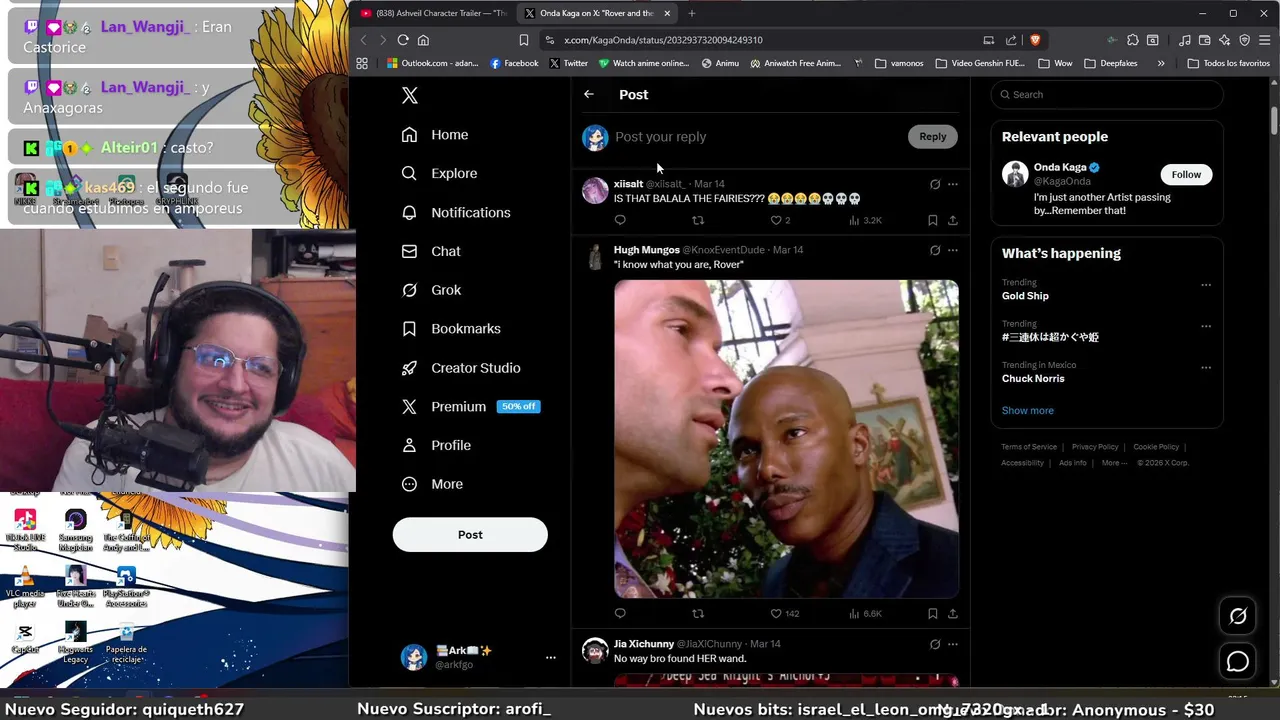The width and height of the screenshot is (1280, 720).
Task: Open Grok action on Hugh Mungos' post
Action: (935, 250)
